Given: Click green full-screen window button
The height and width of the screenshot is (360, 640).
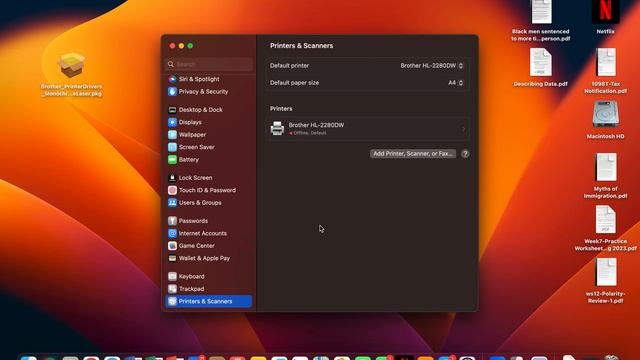Looking at the screenshot, I should click(190, 46).
